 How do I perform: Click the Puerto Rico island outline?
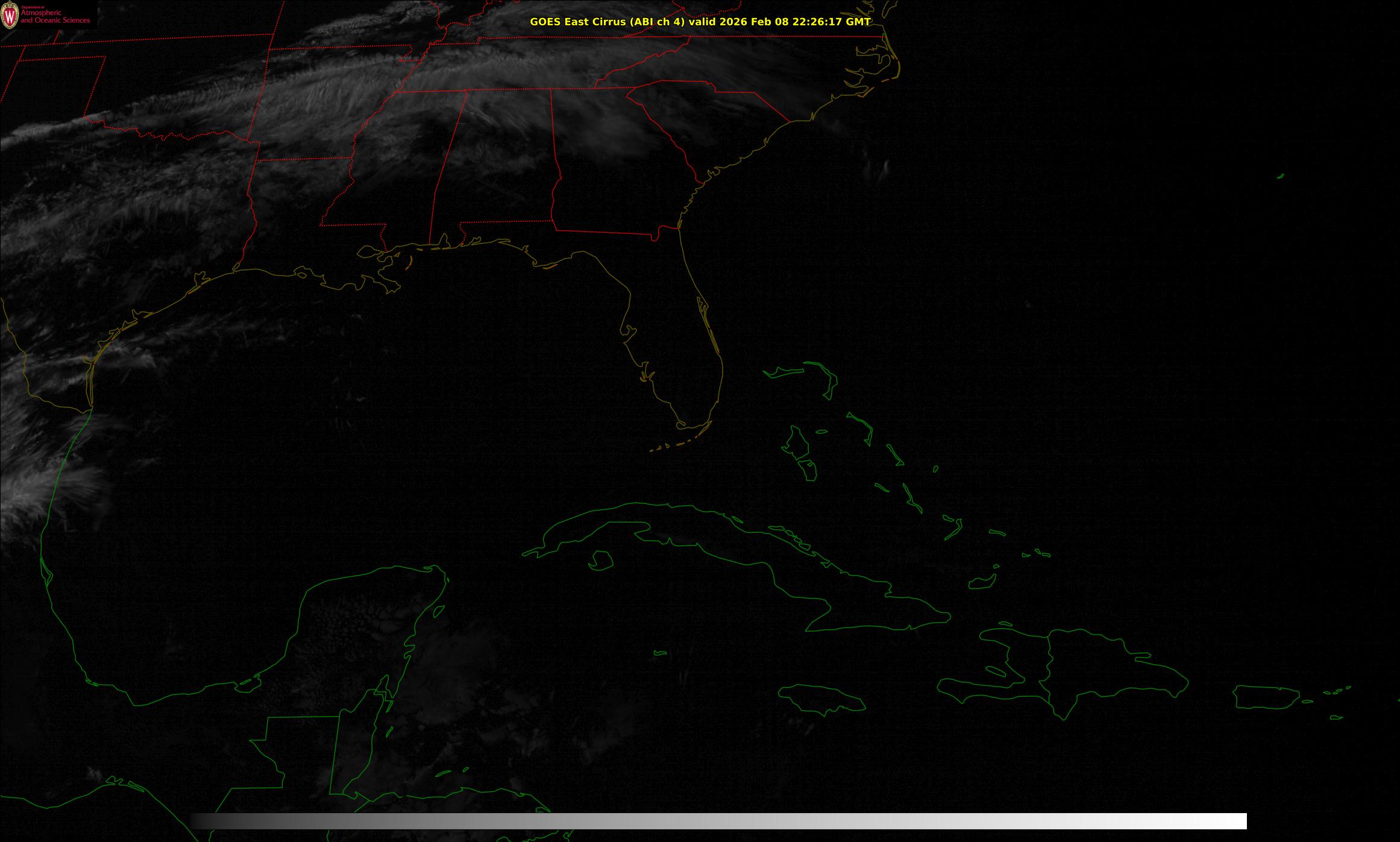pyautogui.click(x=1267, y=697)
